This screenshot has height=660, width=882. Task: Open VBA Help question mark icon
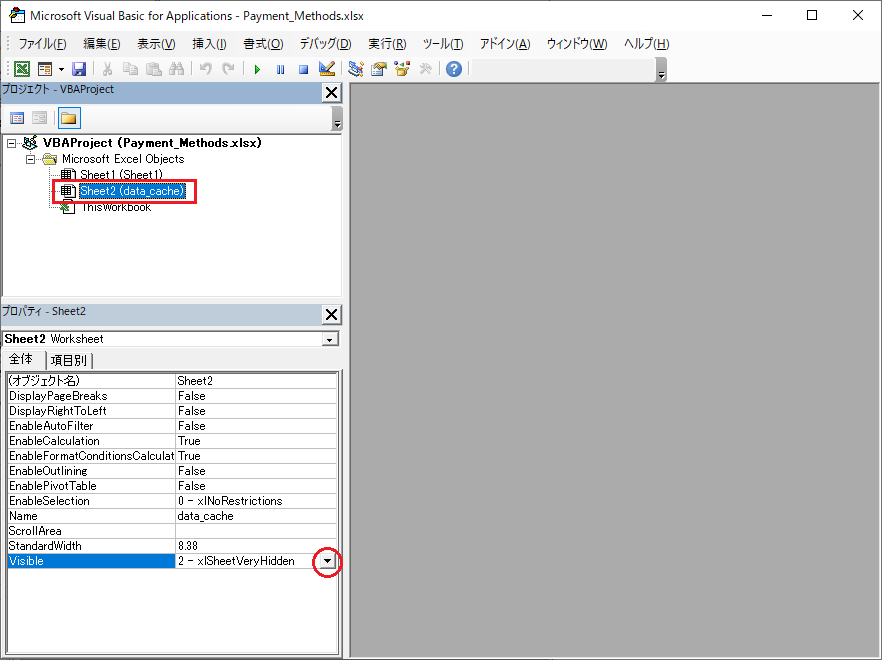coord(454,69)
